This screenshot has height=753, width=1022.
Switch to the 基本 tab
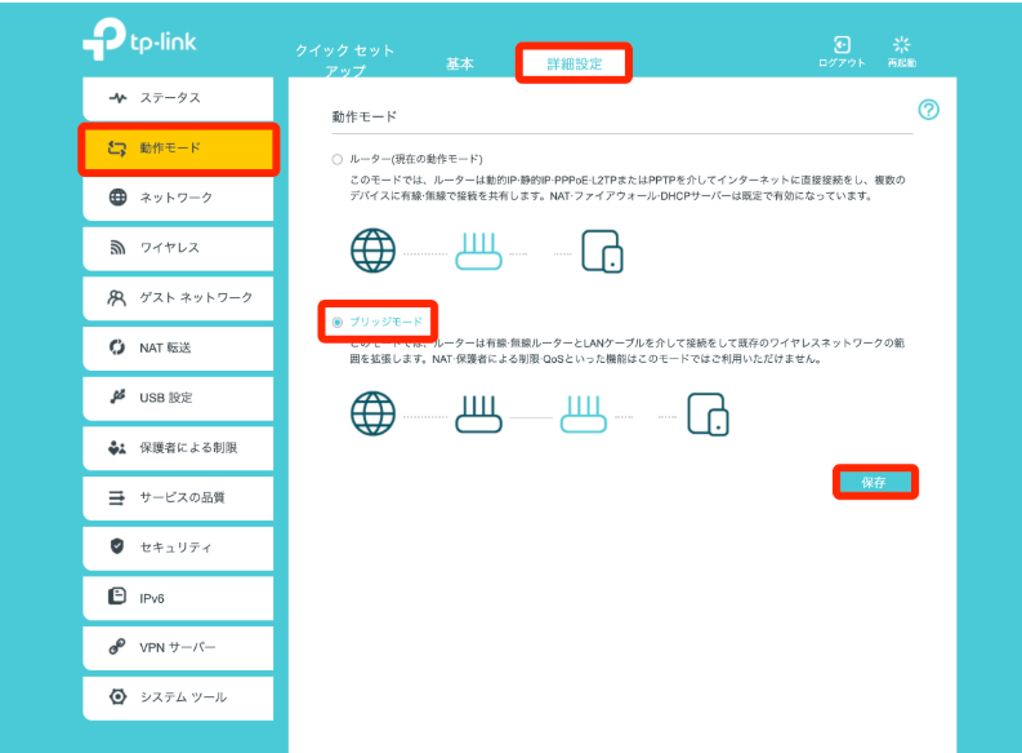(459, 62)
